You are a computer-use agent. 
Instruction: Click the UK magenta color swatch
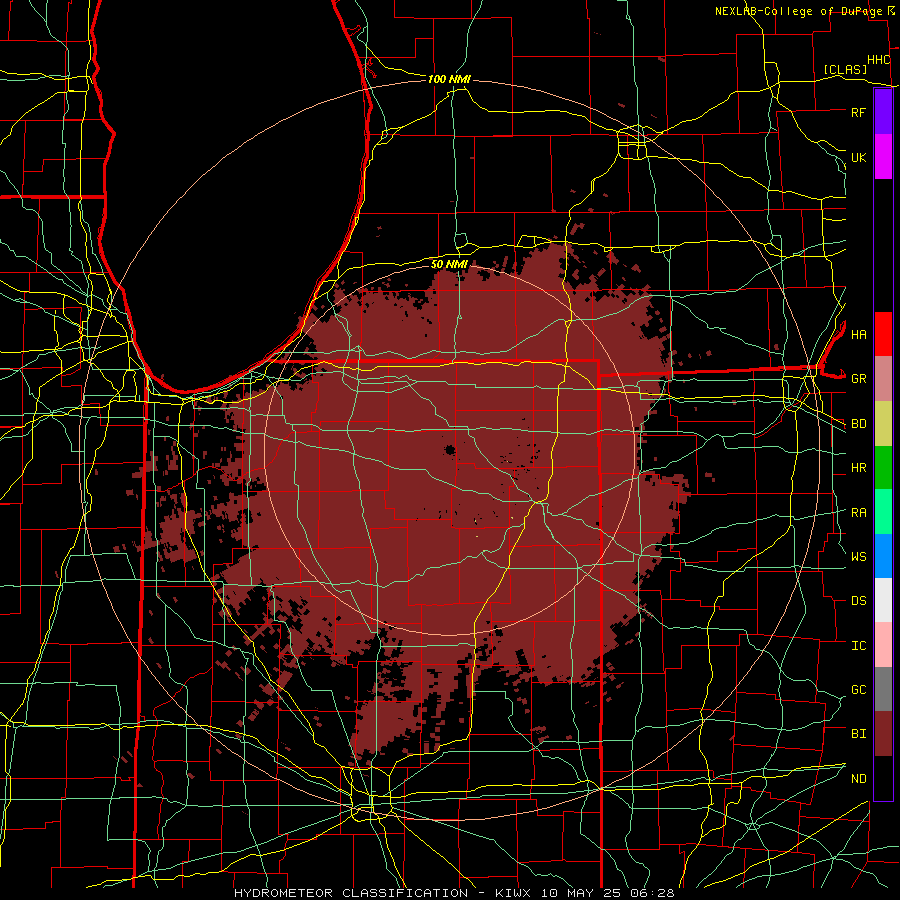(x=883, y=157)
